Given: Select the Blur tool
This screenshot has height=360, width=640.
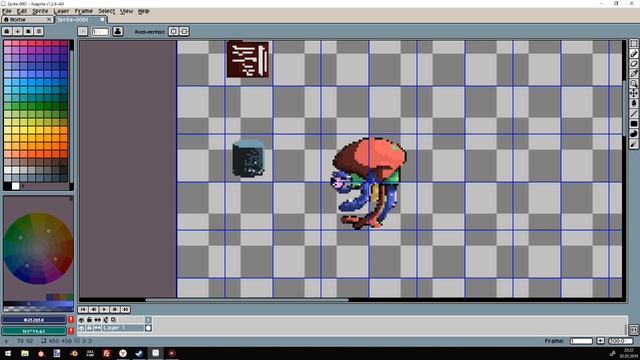Looking at the screenshot, I should 633,144.
